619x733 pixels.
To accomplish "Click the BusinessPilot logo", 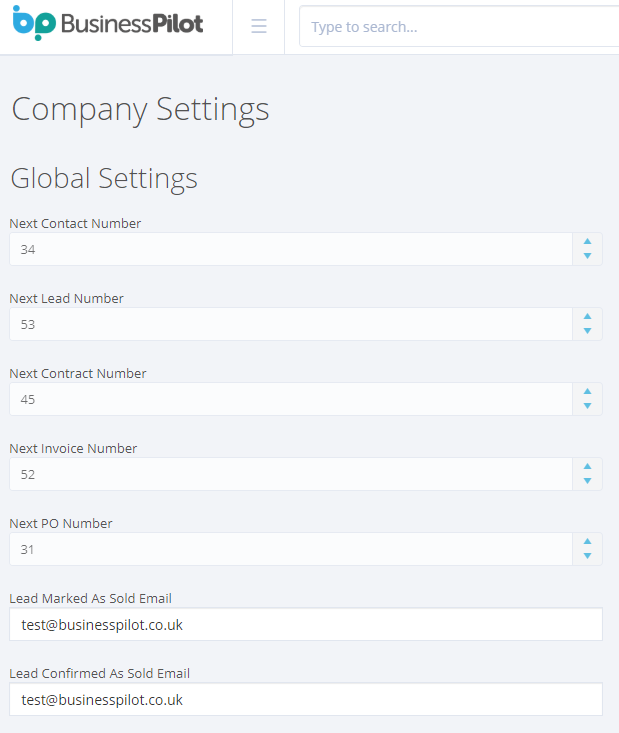I will coord(108,23).
